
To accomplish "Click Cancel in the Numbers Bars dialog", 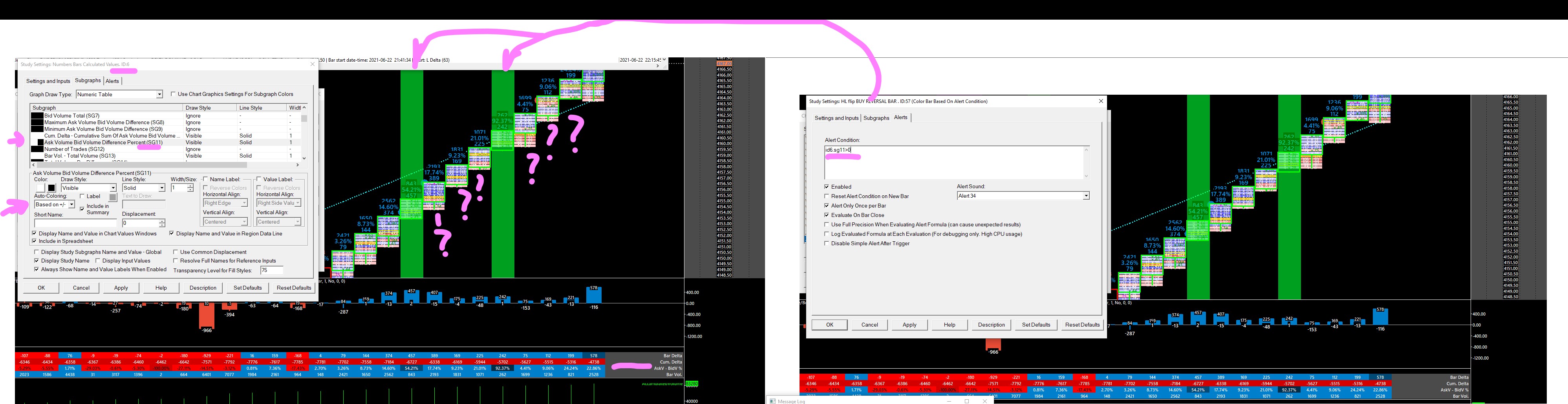I will click(x=81, y=288).
